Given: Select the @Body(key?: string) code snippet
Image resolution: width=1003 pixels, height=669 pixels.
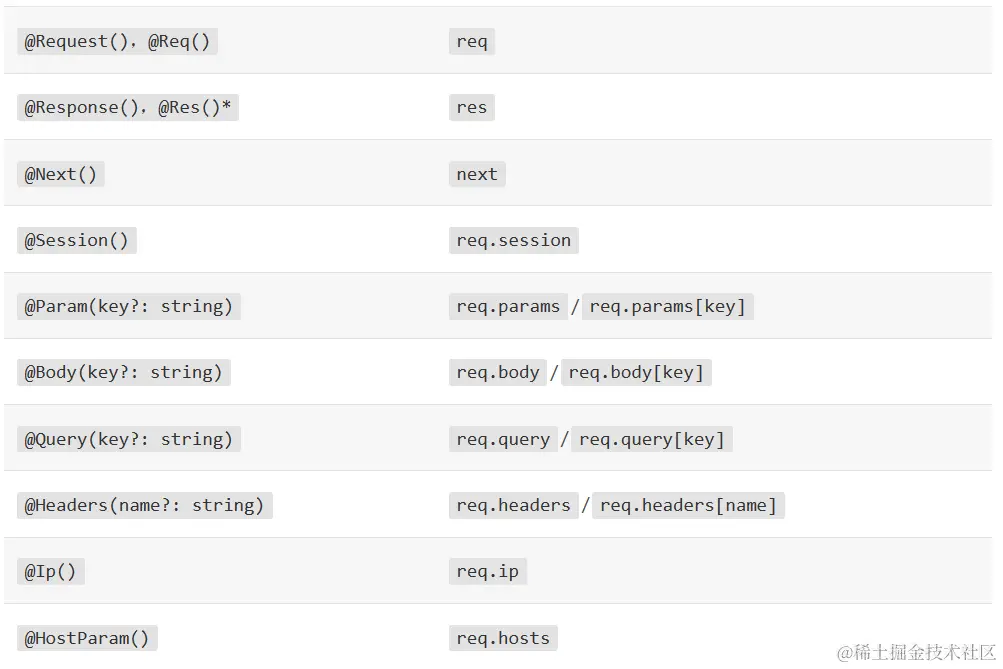Looking at the screenshot, I should pyautogui.click(x=124, y=372).
